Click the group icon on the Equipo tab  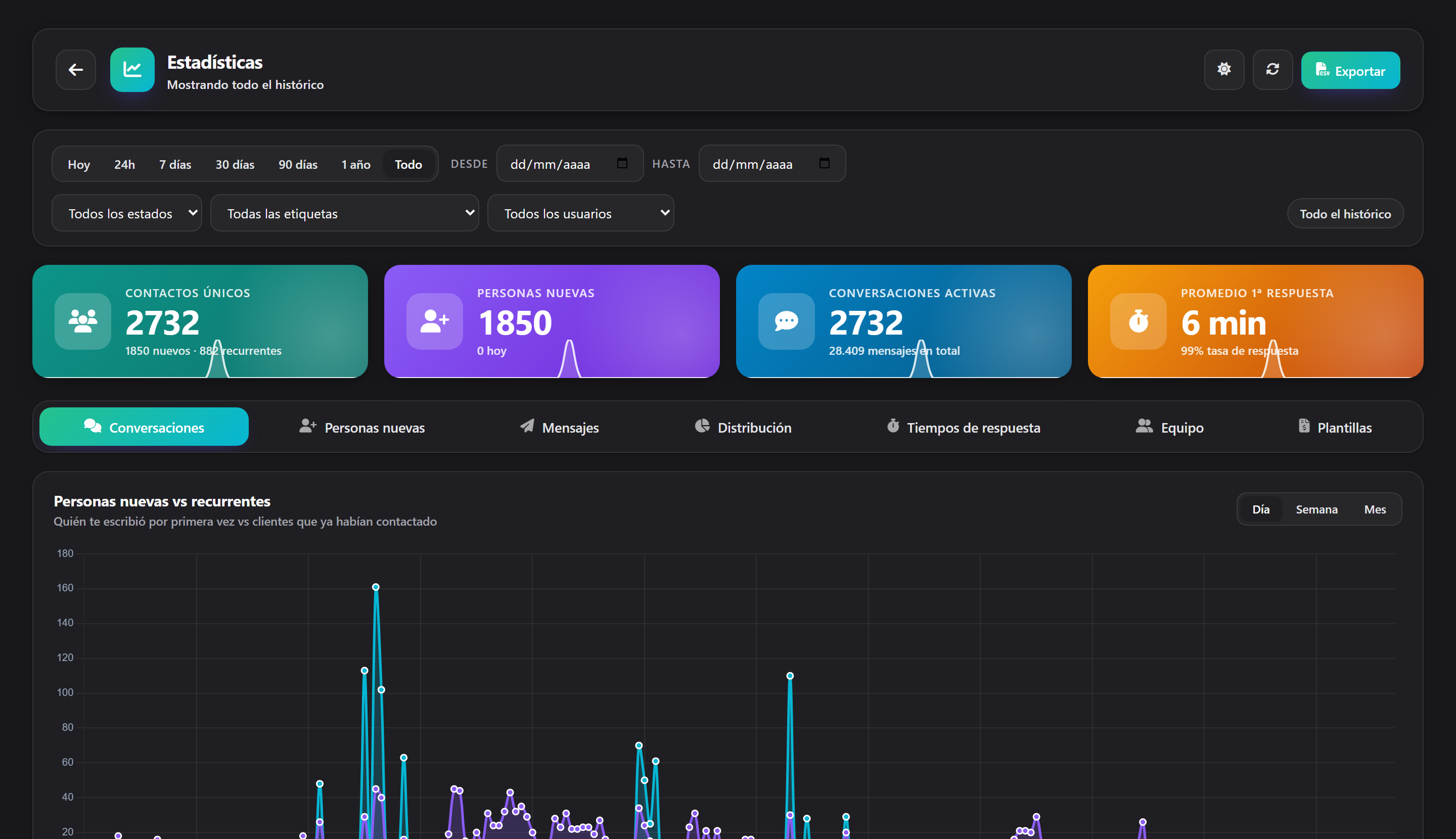click(x=1144, y=426)
